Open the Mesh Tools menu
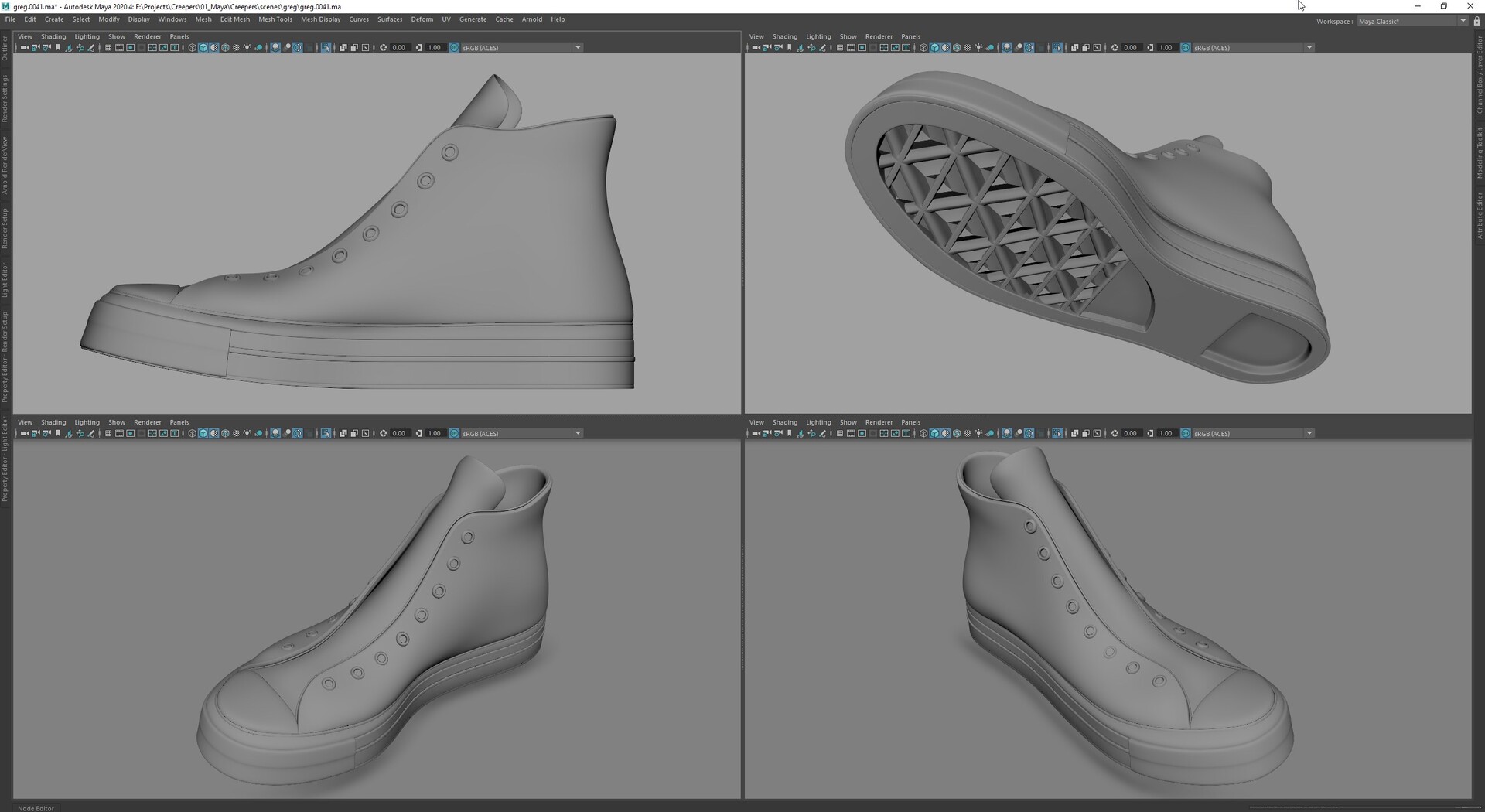1485x812 pixels. tap(275, 19)
